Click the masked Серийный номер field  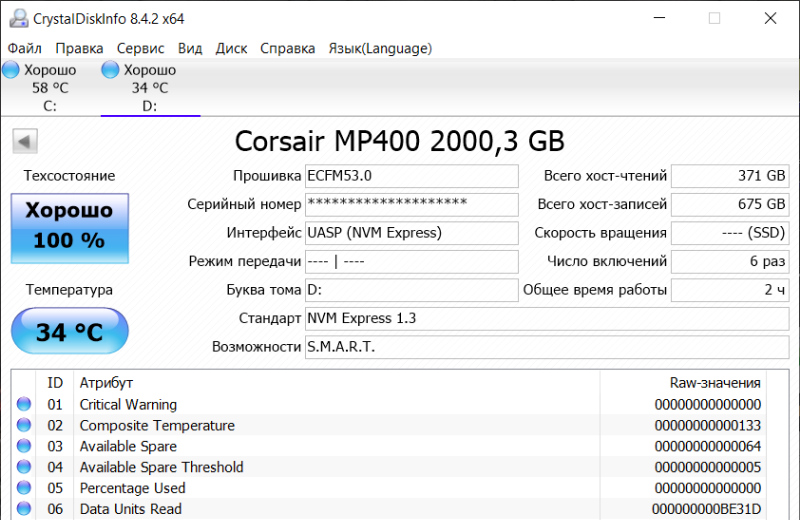click(412, 204)
